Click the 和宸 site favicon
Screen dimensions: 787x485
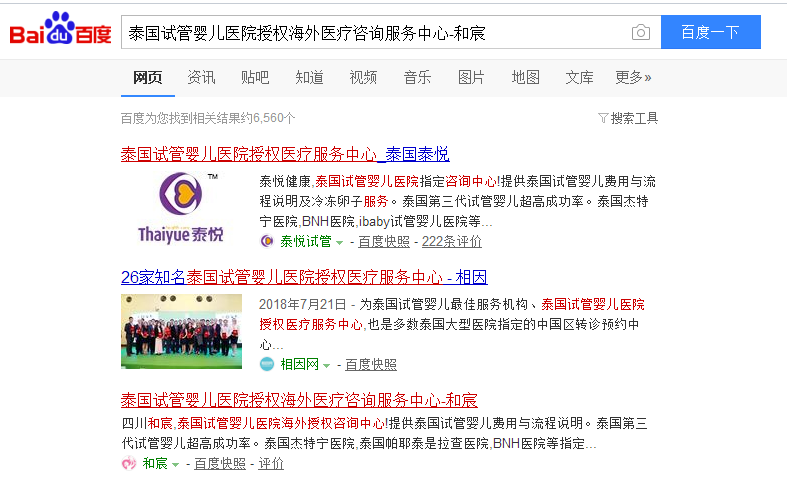click(129, 463)
